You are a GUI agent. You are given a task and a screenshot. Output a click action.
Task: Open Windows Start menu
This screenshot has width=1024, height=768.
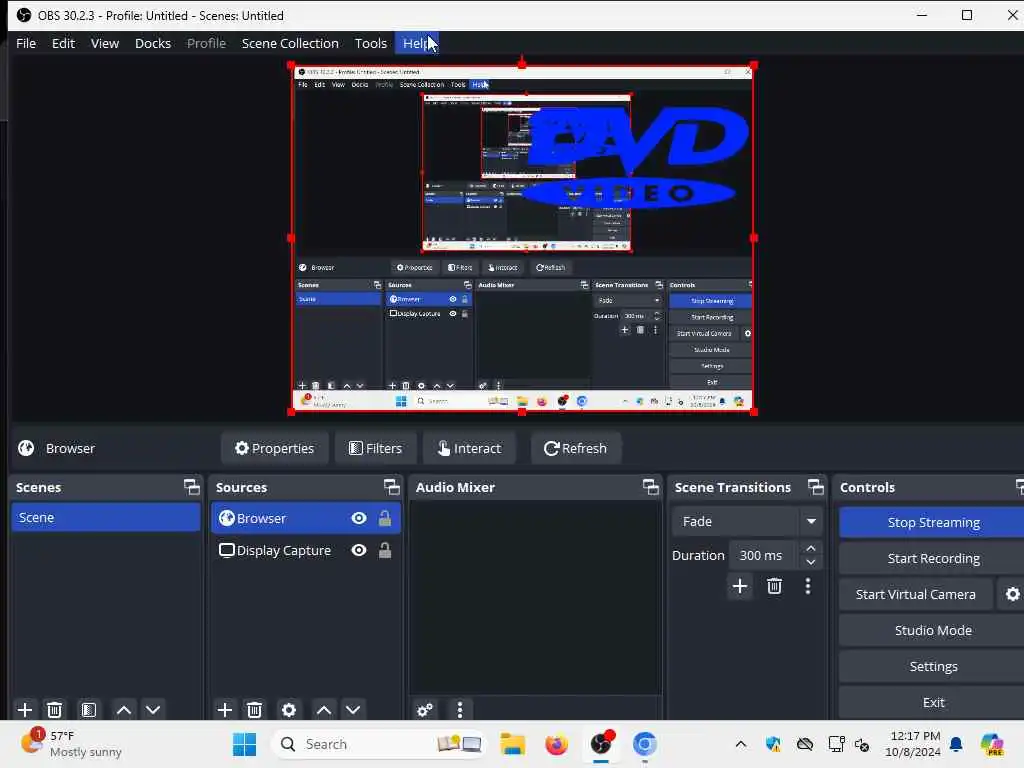pyautogui.click(x=244, y=744)
